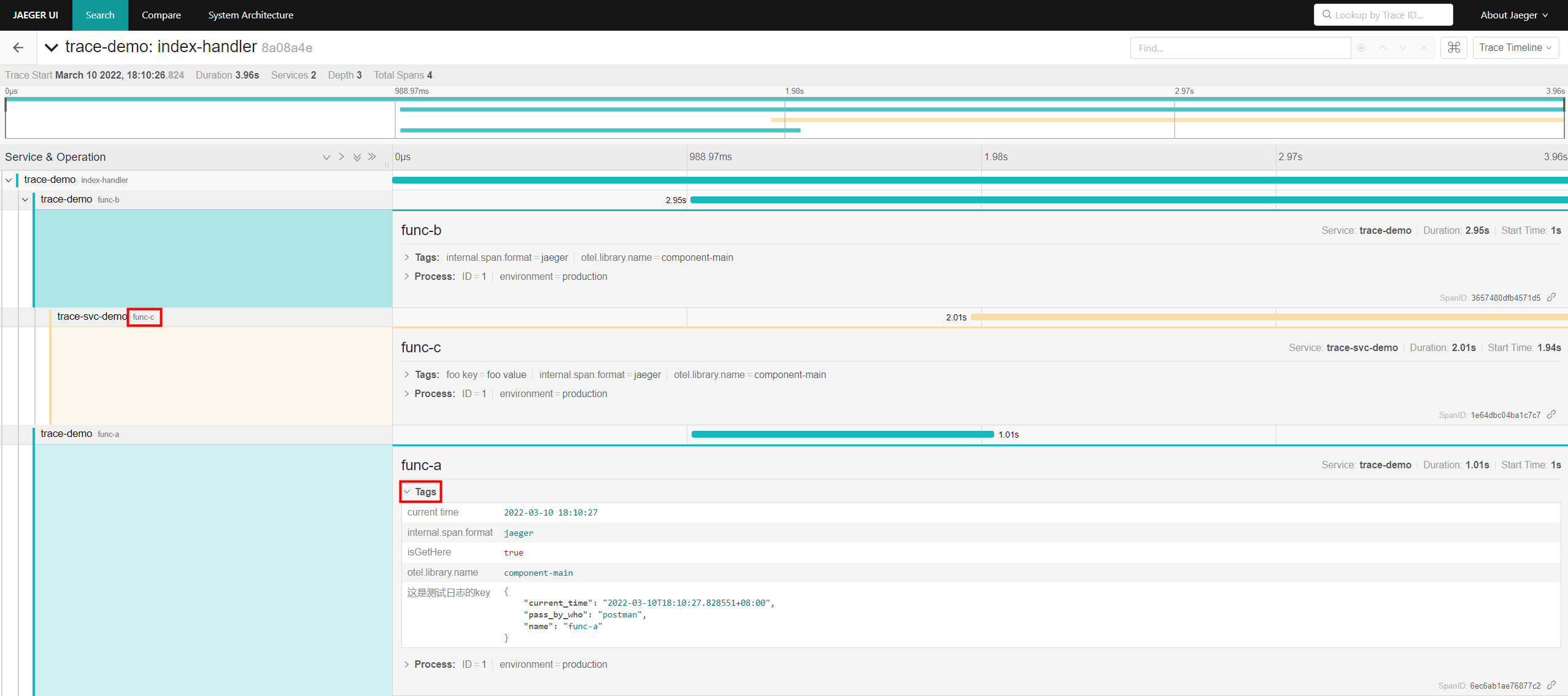1568x696 pixels.
Task: Open the System Architecture page
Action: coord(250,15)
